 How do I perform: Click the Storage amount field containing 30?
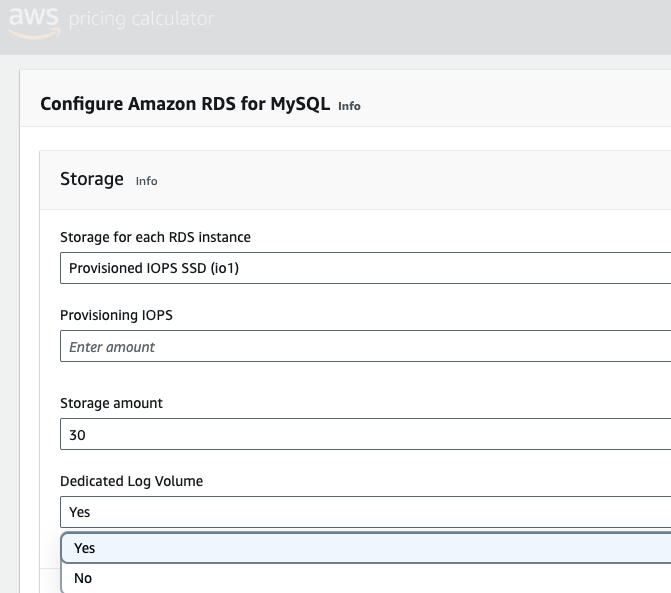tap(365, 435)
